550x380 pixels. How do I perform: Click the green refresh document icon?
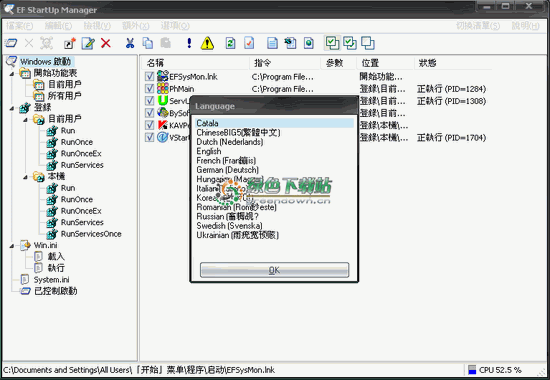230,43
